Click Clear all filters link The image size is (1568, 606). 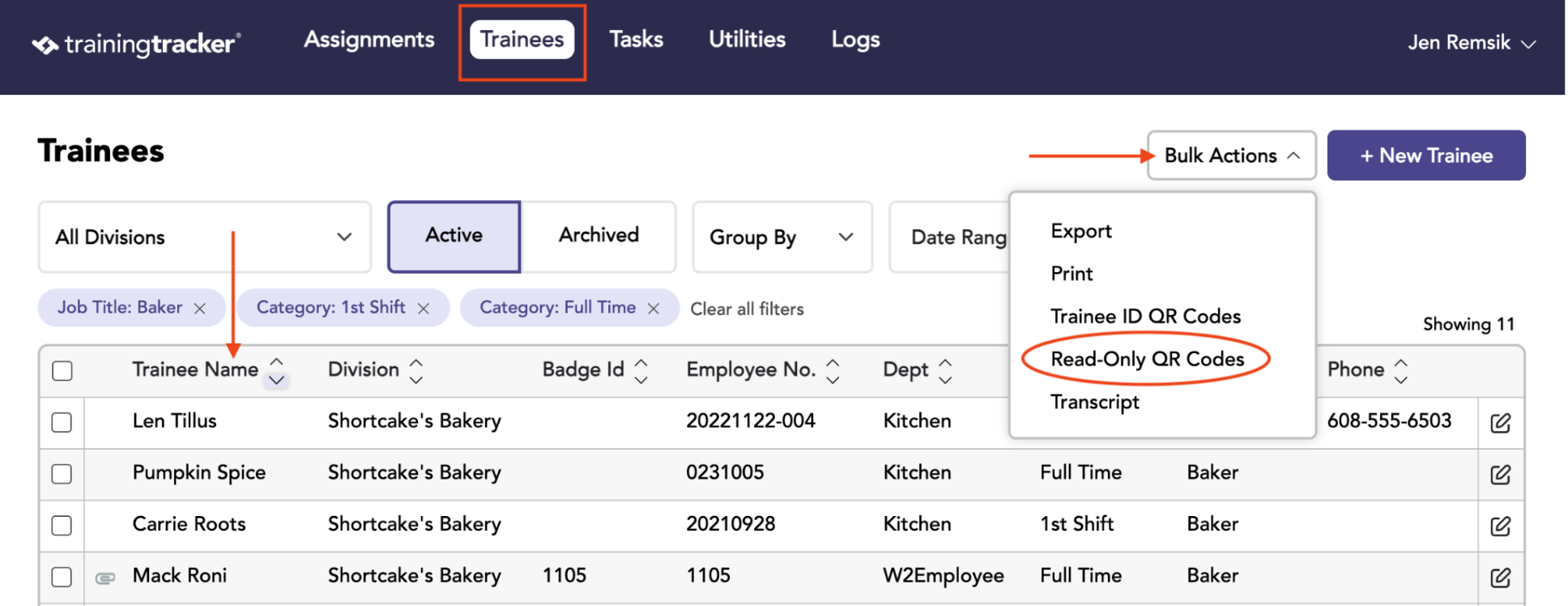747,309
